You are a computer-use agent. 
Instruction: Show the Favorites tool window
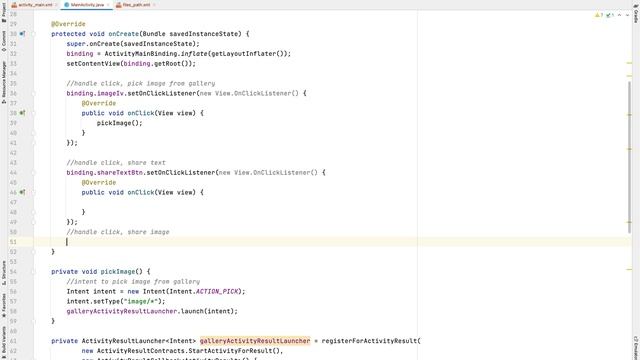click(x=4, y=306)
